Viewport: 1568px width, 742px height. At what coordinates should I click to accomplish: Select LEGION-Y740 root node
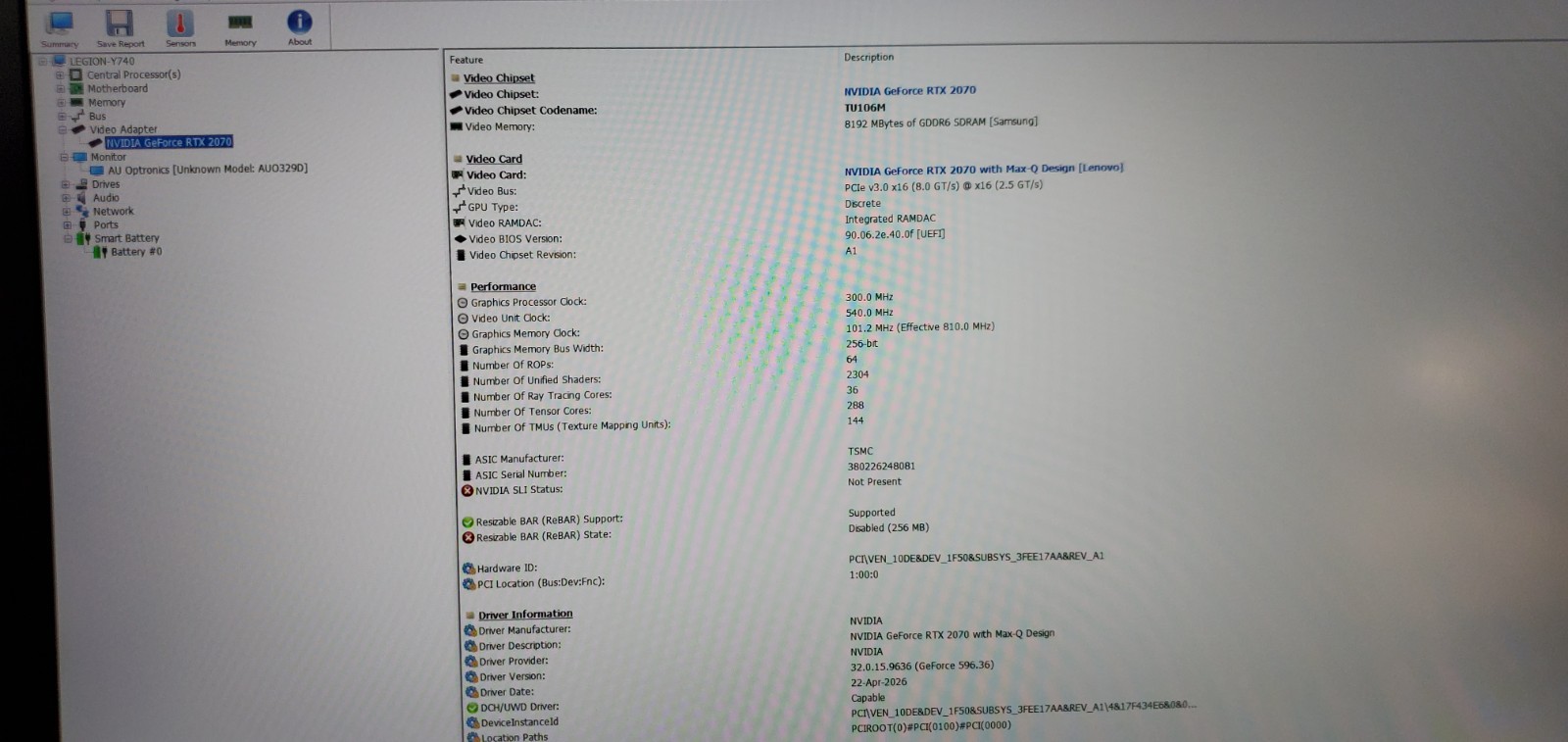click(102, 61)
